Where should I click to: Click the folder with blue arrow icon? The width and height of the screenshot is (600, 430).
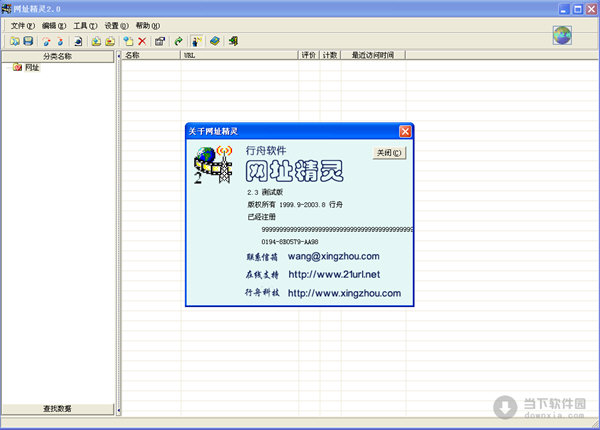click(x=96, y=41)
